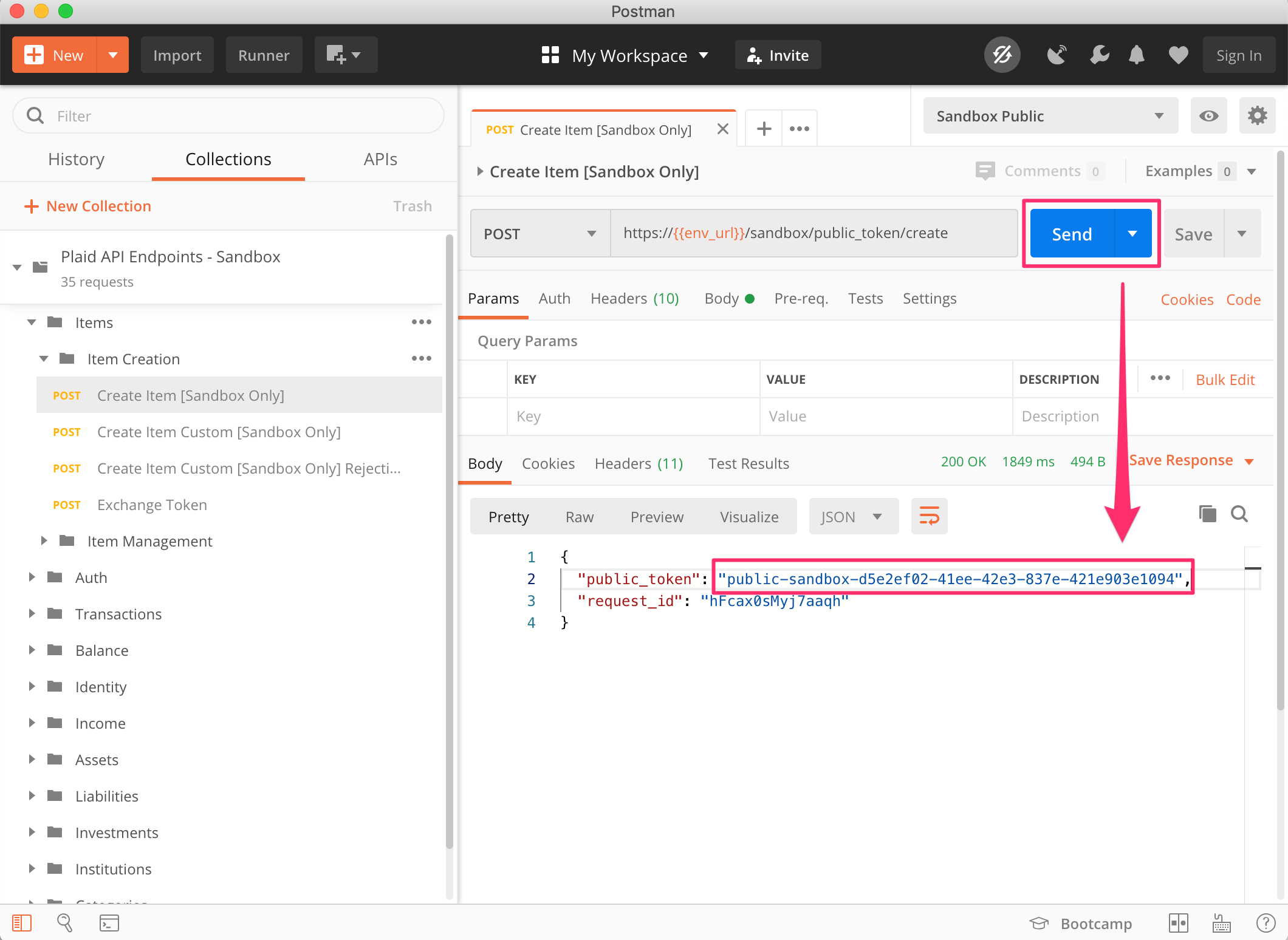Screen dimensions: 1288x940
Task: Expand the Item Management folder
Action: pyautogui.click(x=44, y=540)
